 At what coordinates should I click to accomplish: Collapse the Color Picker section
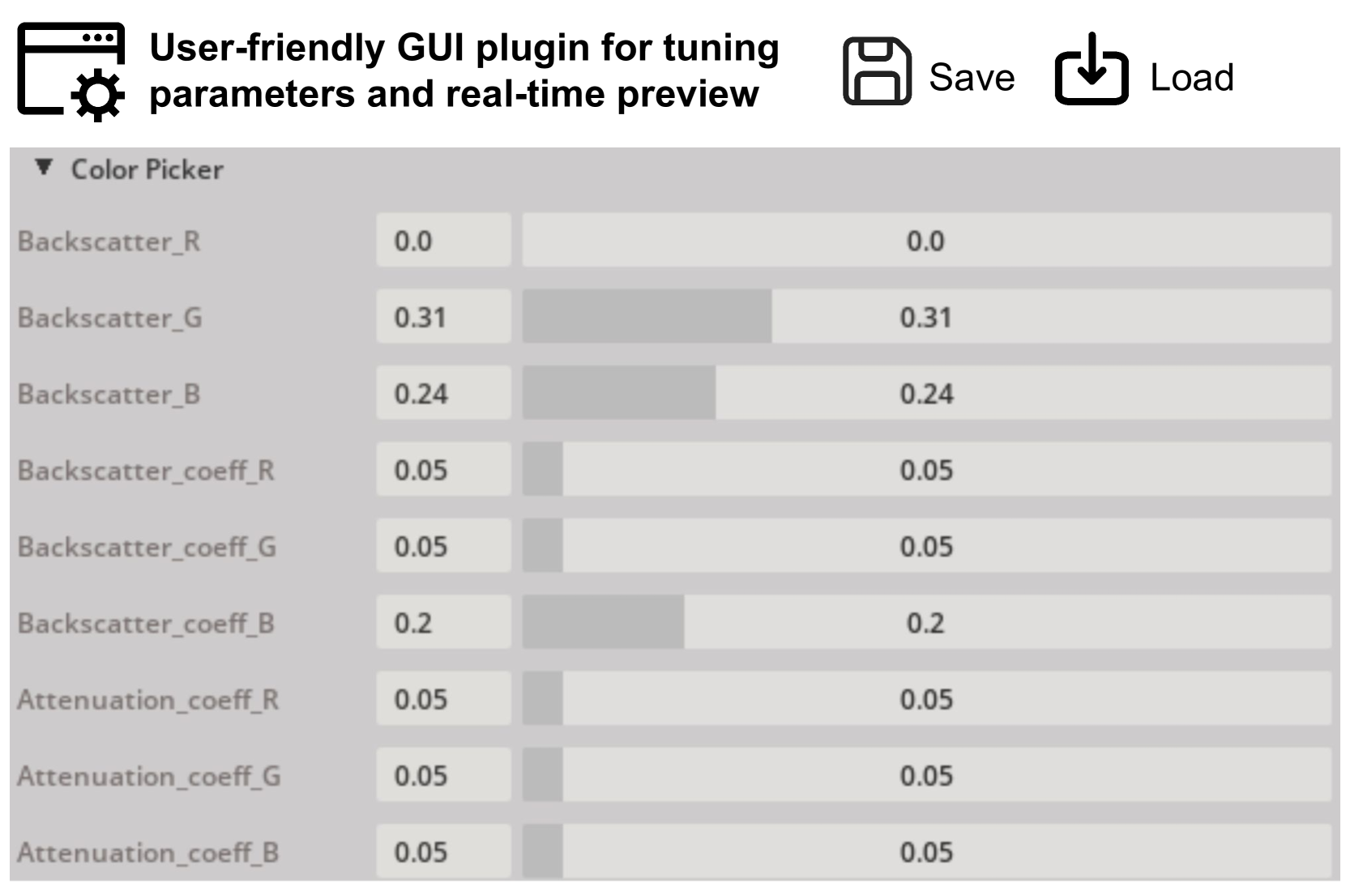pyautogui.click(x=44, y=169)
